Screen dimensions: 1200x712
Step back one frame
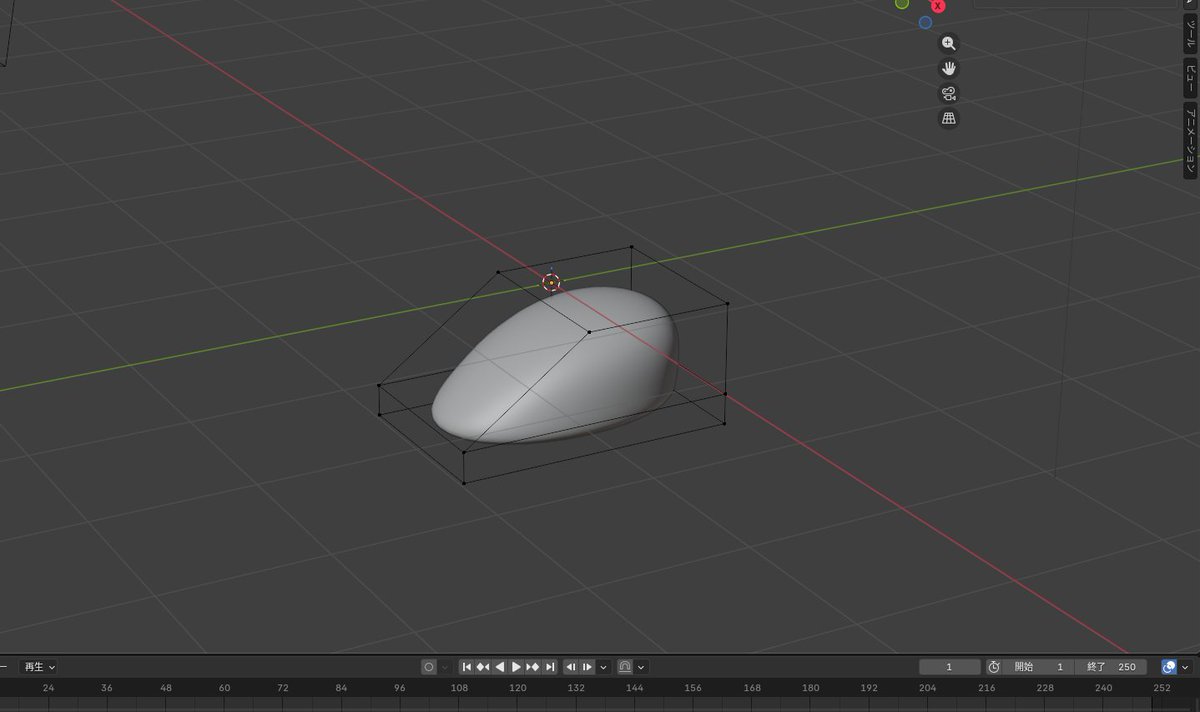tap(571, 667)
